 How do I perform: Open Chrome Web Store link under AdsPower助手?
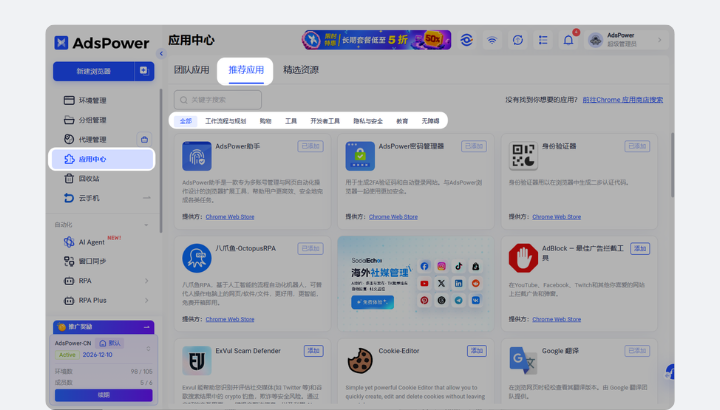click(x=230, y=217)
